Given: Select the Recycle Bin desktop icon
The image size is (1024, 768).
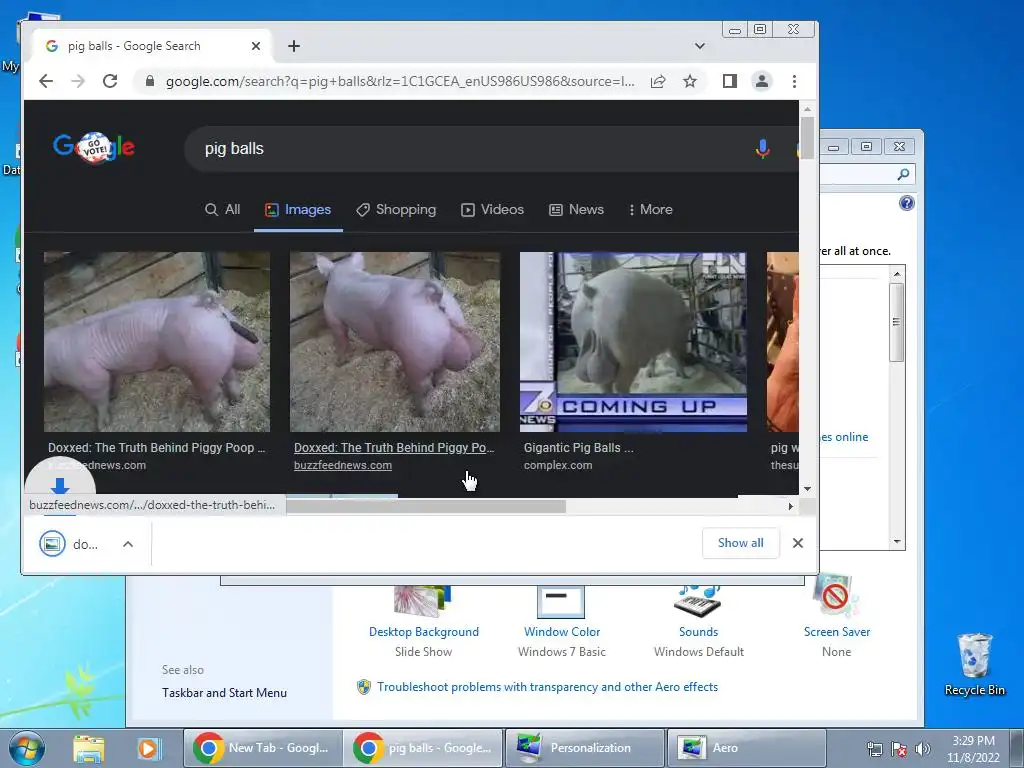Looking at the screenshot, I should pos(974,665).
